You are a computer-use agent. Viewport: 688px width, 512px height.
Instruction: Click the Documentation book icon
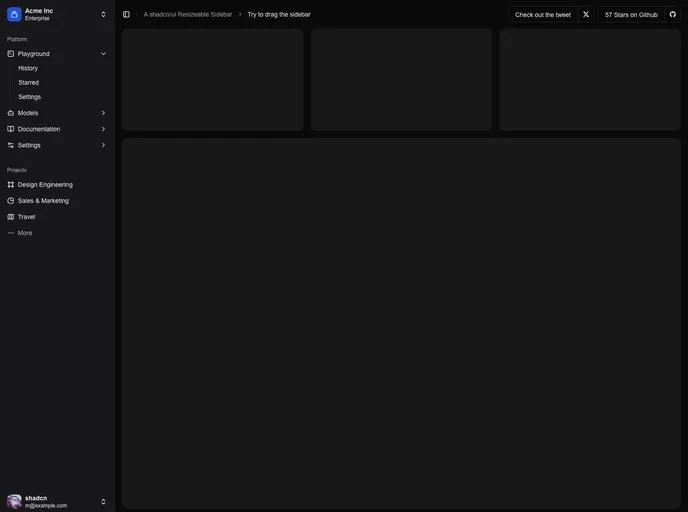(x=11, y=129)
